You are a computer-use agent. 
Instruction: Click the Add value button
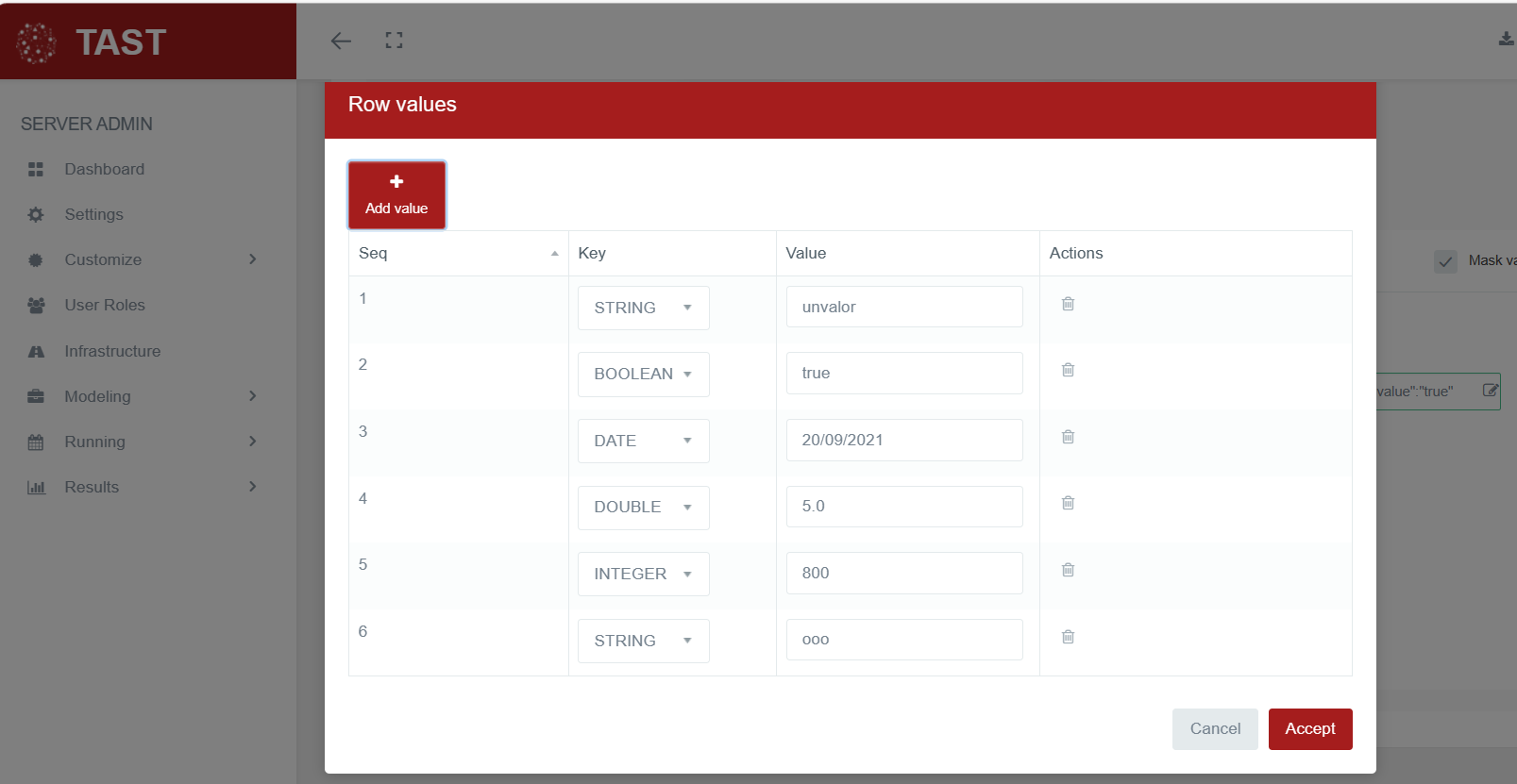point(396,195)
